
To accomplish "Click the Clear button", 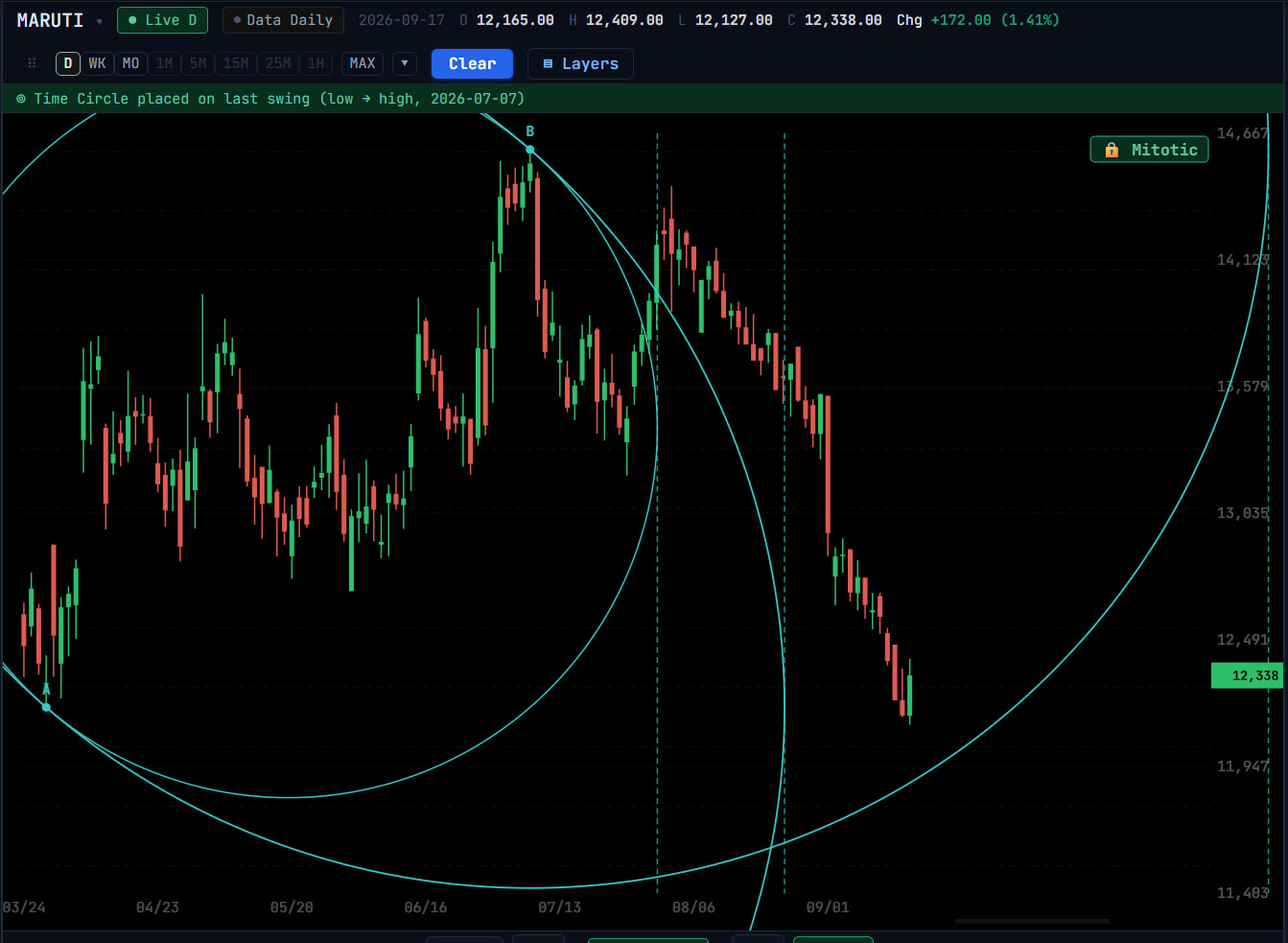I will point(472,63).
